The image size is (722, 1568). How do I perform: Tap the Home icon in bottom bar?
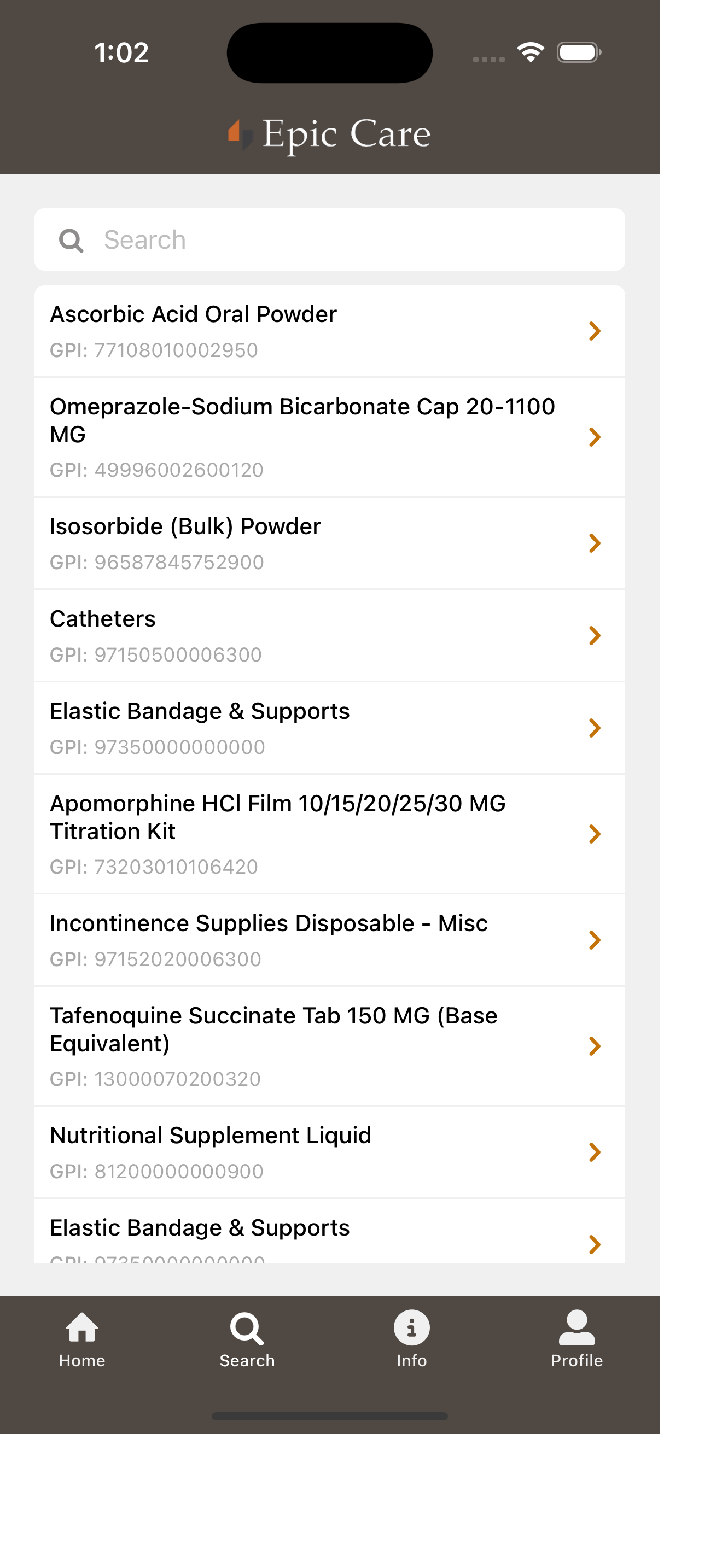pos(82,1327)
